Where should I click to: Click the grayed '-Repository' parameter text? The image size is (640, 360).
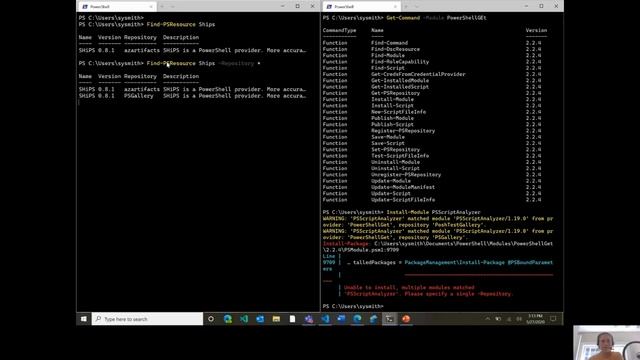coord(236,63)
